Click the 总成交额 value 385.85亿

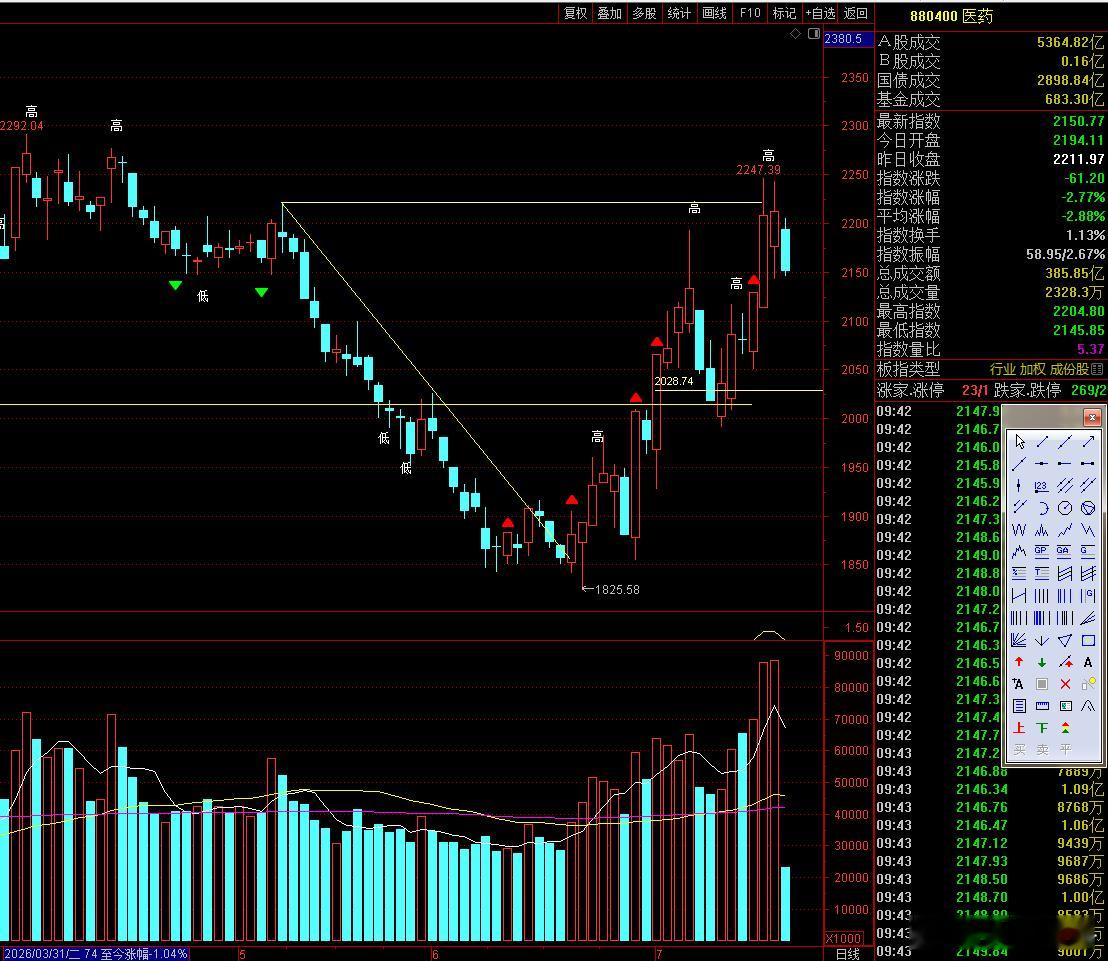tap(1074, 273)
